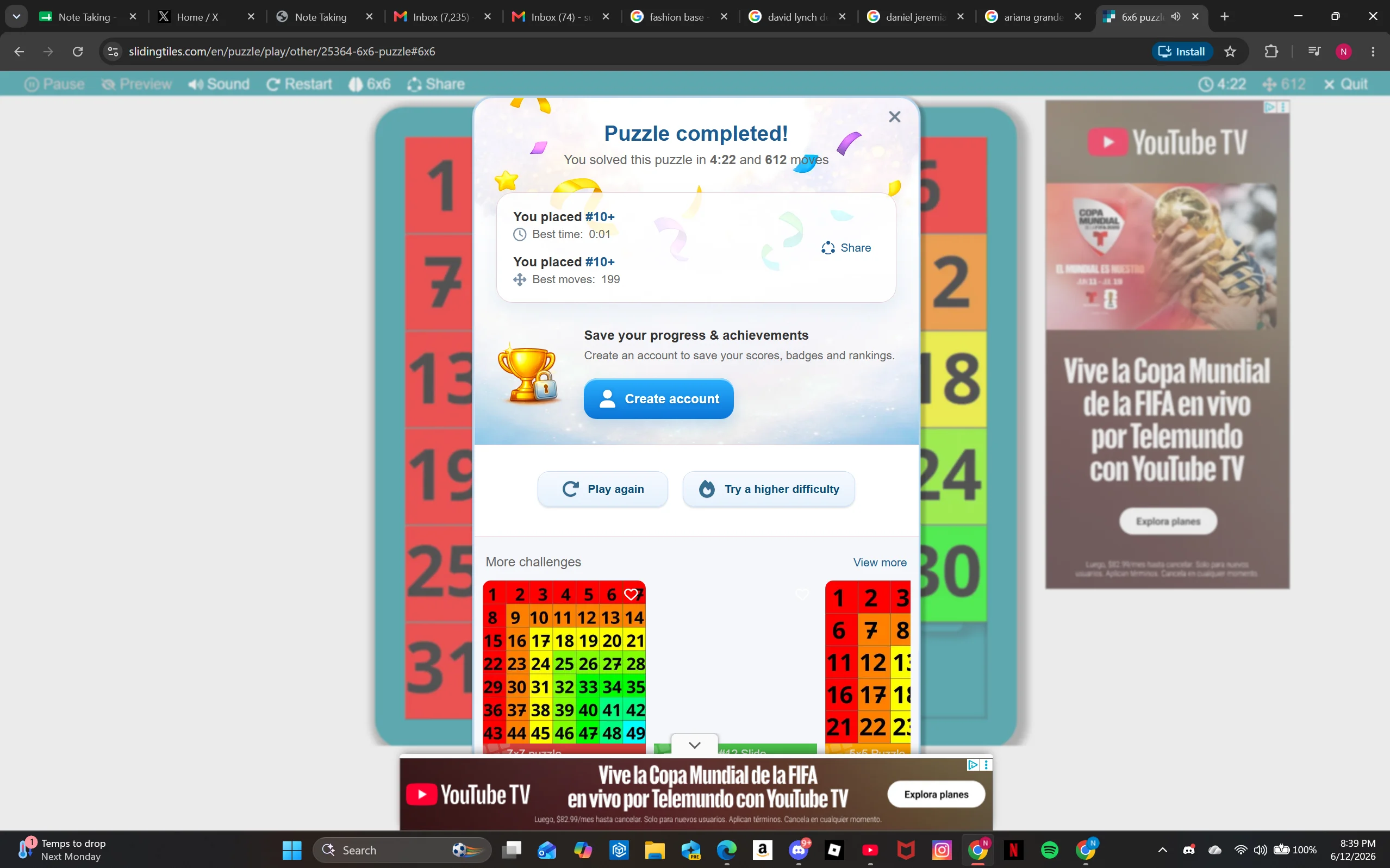The height and width of the screenshot is (868, 1390).
Task: Click Explora planes in the bottom banner ad
Action: pyautogui.click(x=936, y=795)
